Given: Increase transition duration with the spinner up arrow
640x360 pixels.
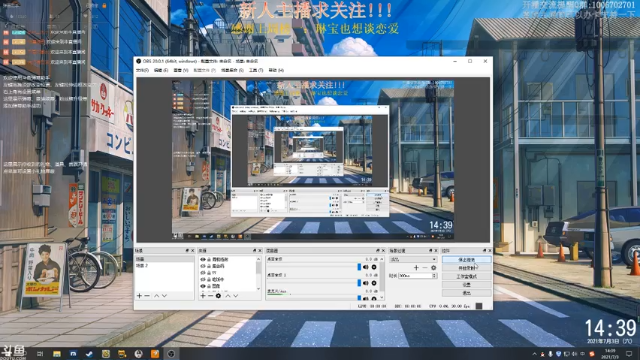Looking at the screenshot, I should (x=434, y=274).
